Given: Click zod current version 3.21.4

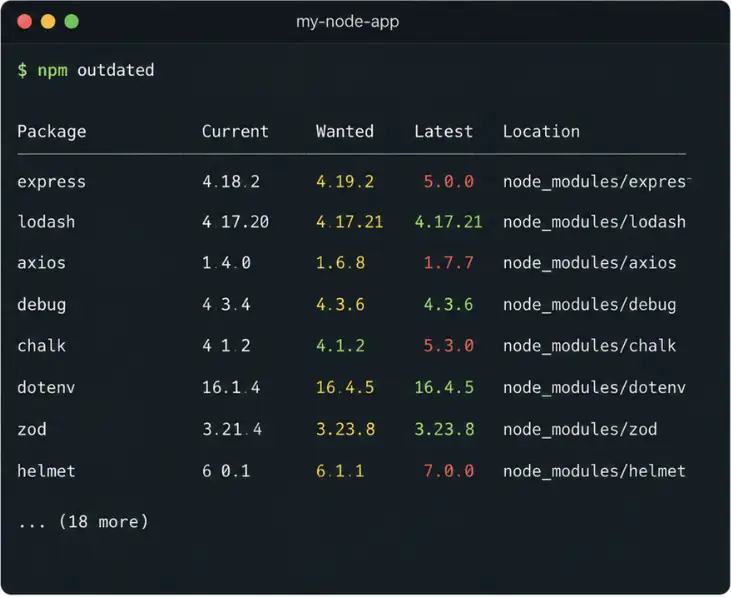Looking at the screenshot, I should click(x=232, y=429).
